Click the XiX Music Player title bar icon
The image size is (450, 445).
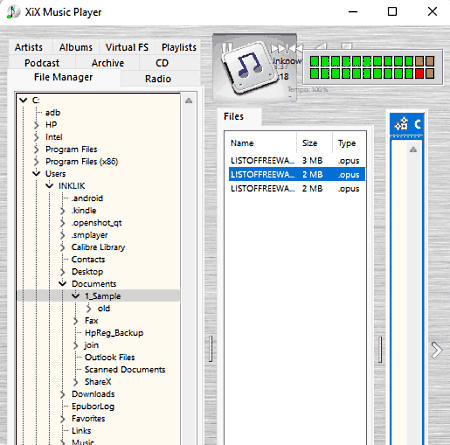(x=13, y=12)
